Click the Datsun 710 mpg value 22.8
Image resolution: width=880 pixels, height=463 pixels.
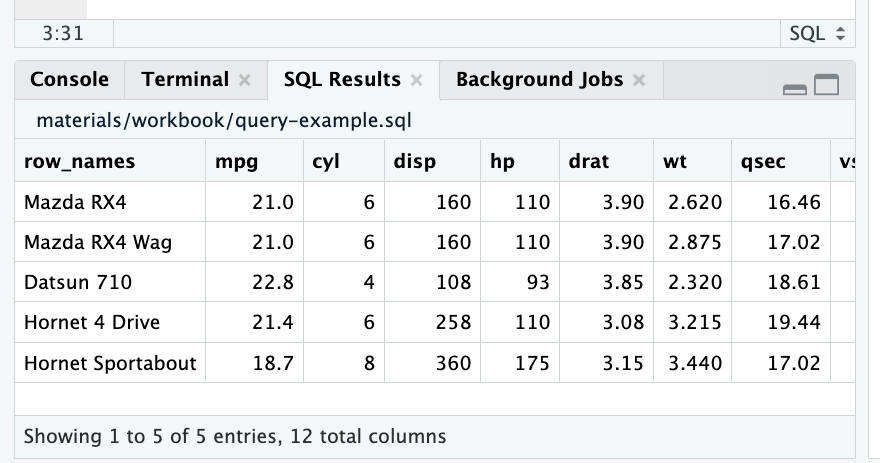point(272,283)
